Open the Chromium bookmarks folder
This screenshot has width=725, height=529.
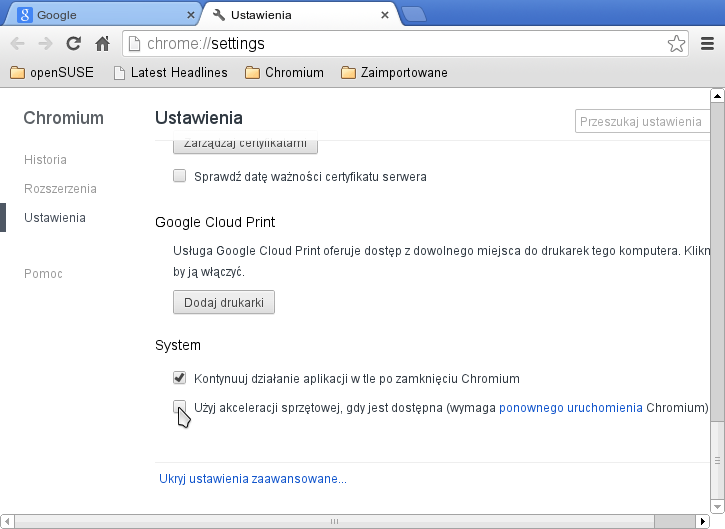(284, 73)
